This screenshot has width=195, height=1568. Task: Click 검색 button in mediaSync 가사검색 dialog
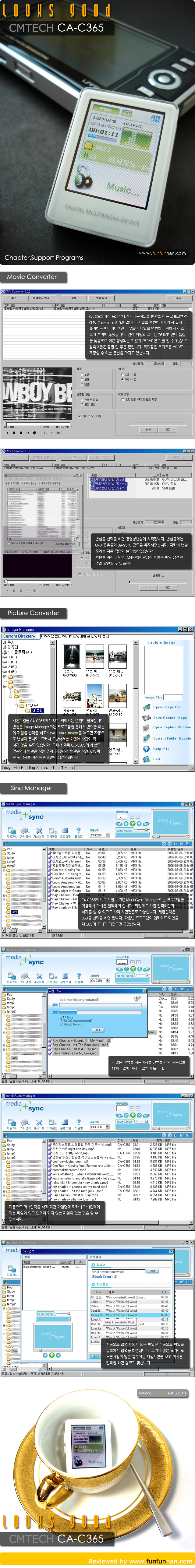tap(153, 1271)
